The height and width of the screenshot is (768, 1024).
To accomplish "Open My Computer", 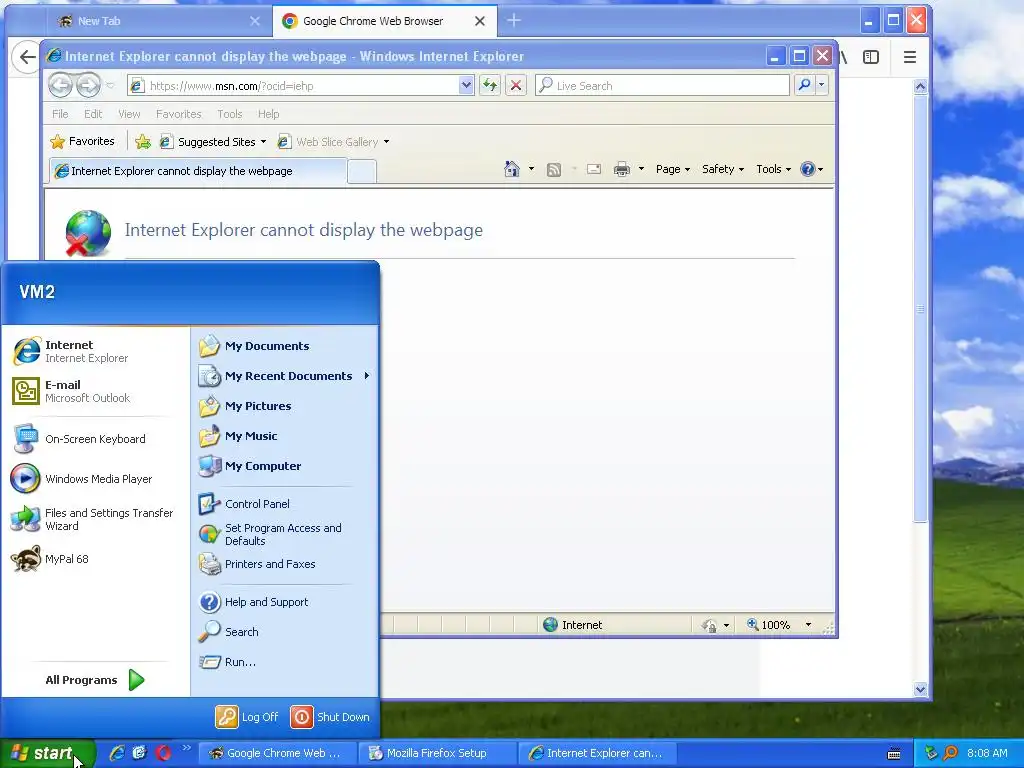I will point(250,466).
